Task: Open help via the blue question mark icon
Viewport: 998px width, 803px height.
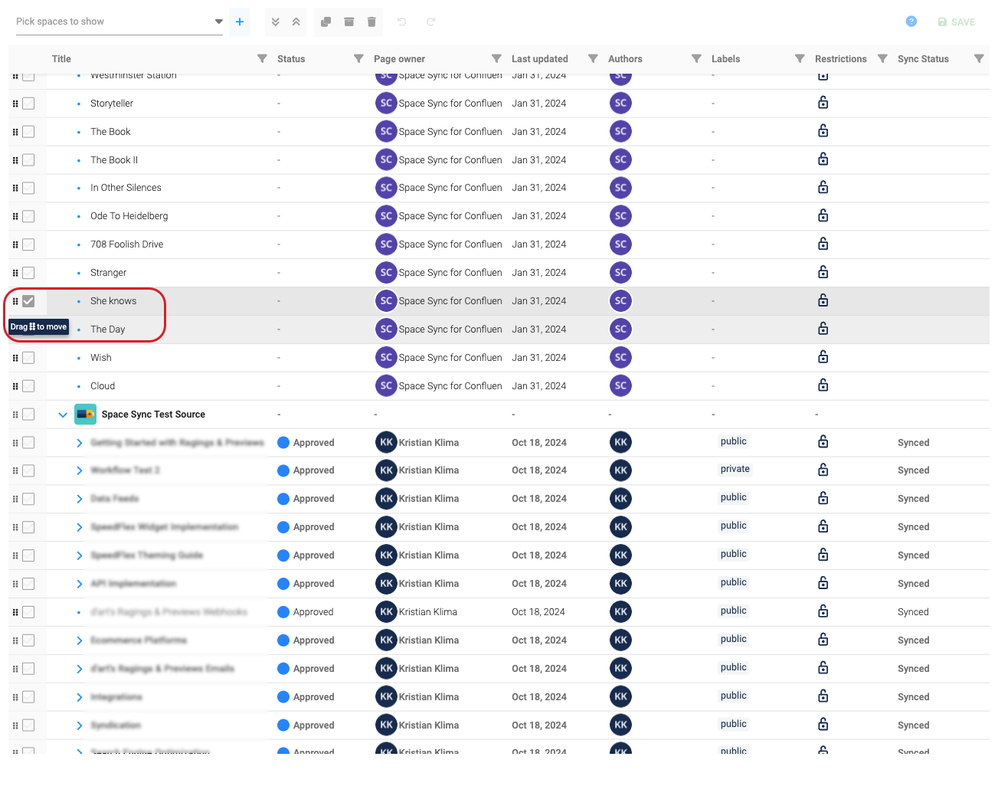Action: (911, 21)
